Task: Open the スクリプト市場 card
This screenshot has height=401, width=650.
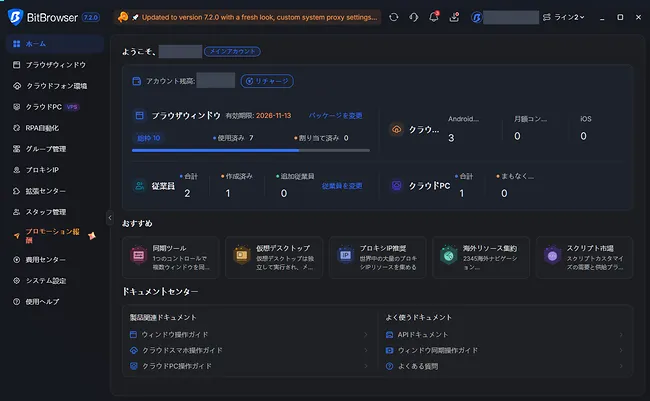Action: 584,257
